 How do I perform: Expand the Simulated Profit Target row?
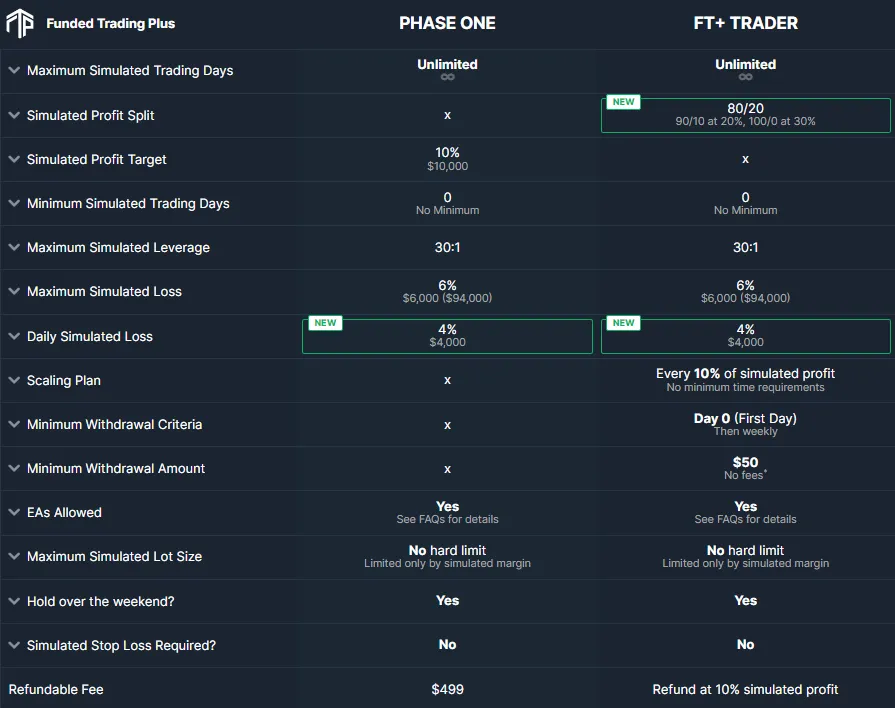[x=12, y=159]
